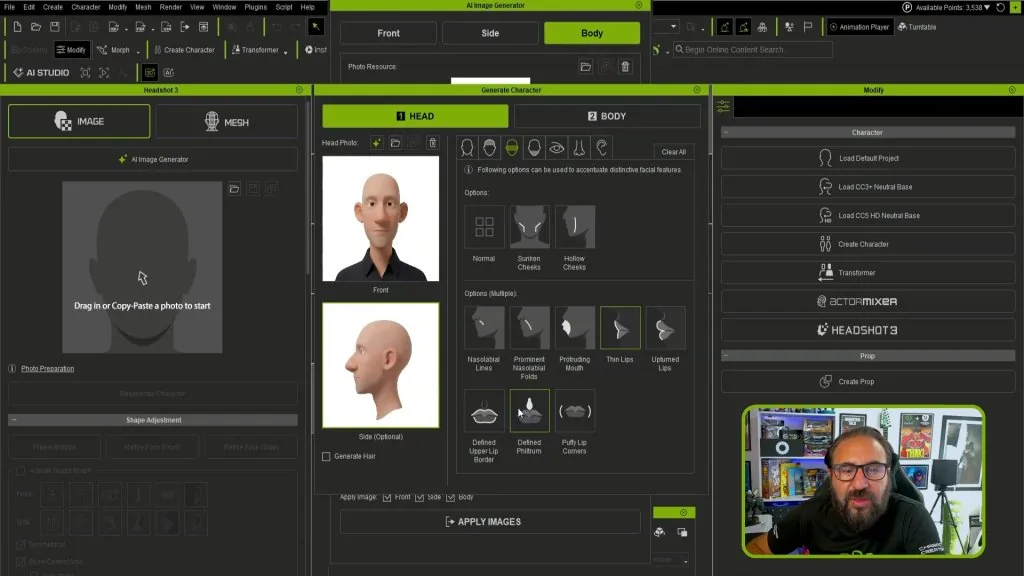1024x576 pixels.
Task: Open the Plugins menu
Action: [255, 7]
